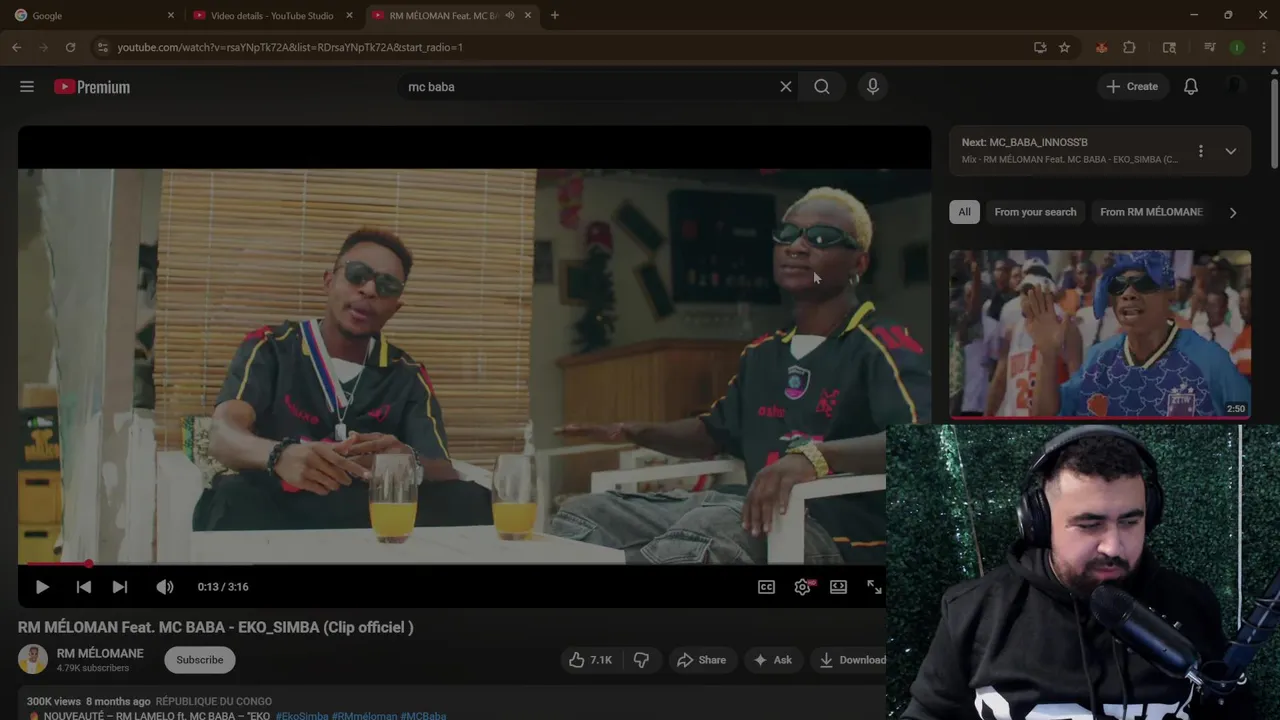The width and height of the screenshot is (1280, 720).
Task: Open RM MÉLOMANE channel avatar
Action: tap(33, 659)
